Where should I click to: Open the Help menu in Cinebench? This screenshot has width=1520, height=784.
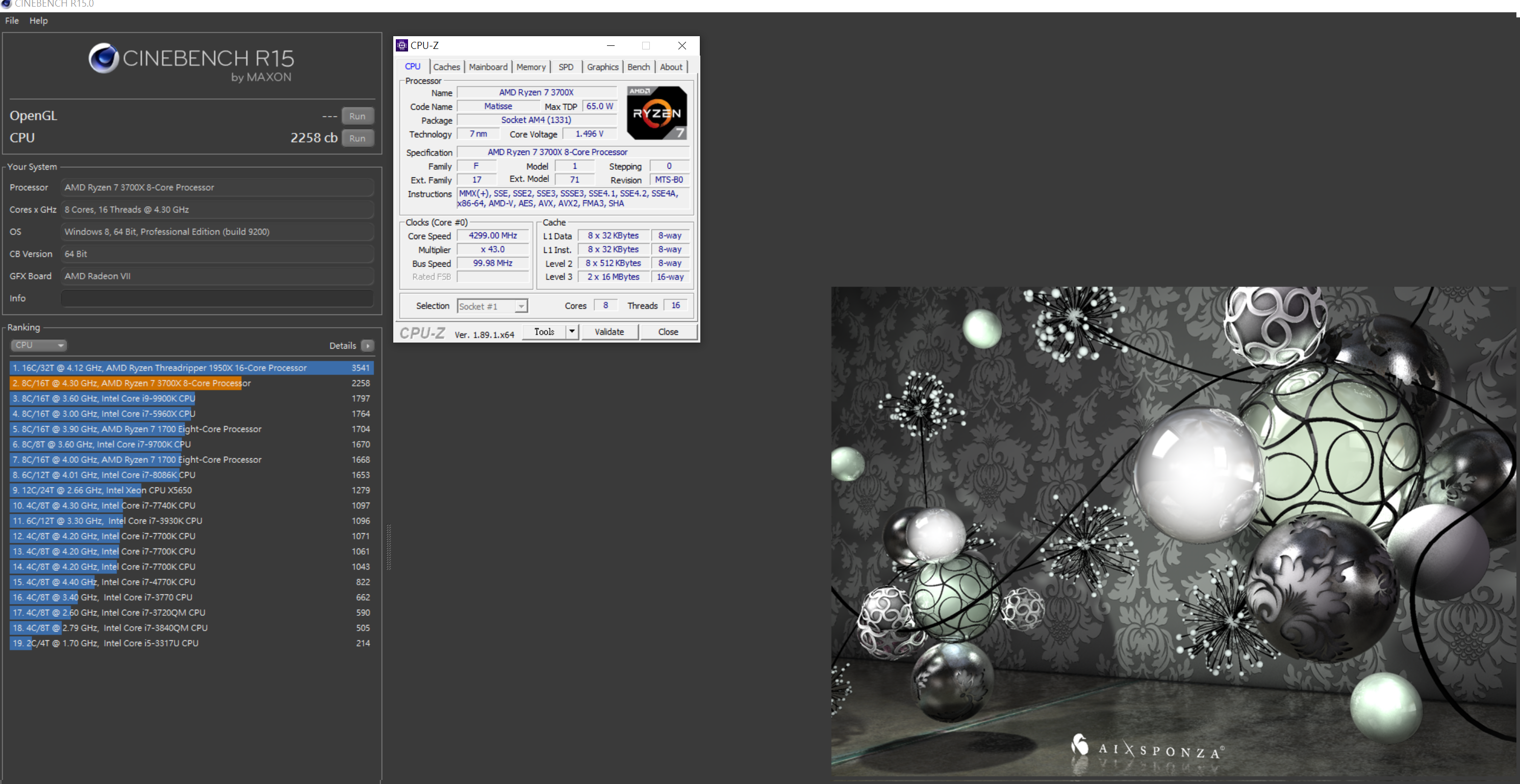[38, 21]
